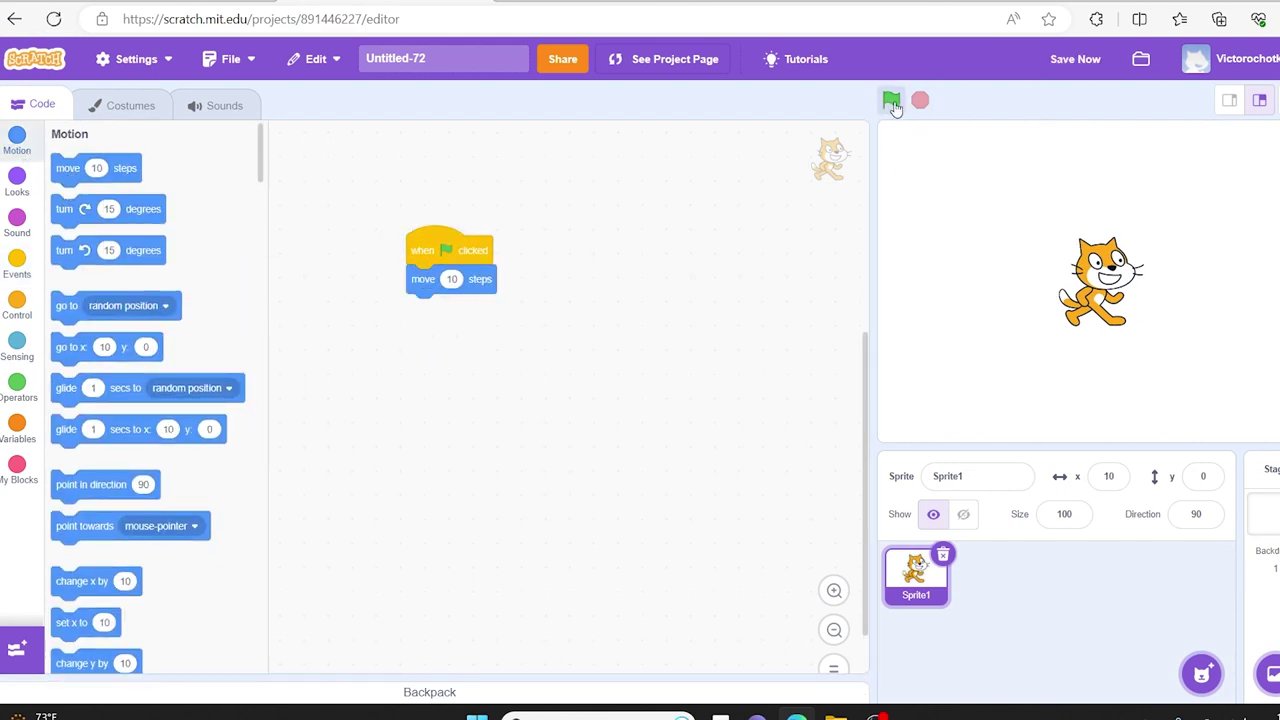Add this page to browser favorites

(x=1048, y=19)
